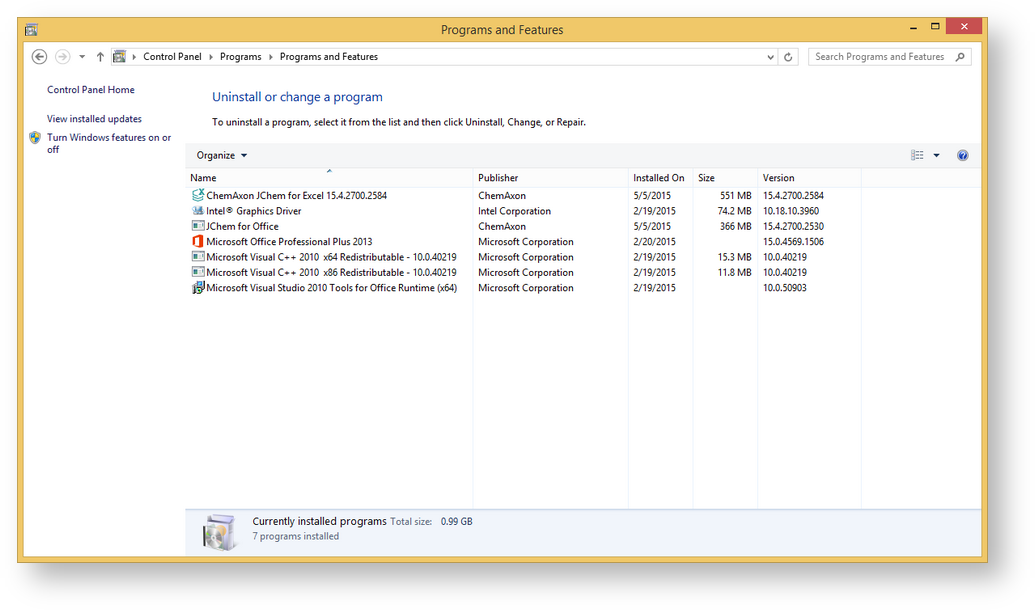The height and width of the screenshot is (611, 1036).
Task: Open the Organize dropdown menu
Action: point(221,155)
